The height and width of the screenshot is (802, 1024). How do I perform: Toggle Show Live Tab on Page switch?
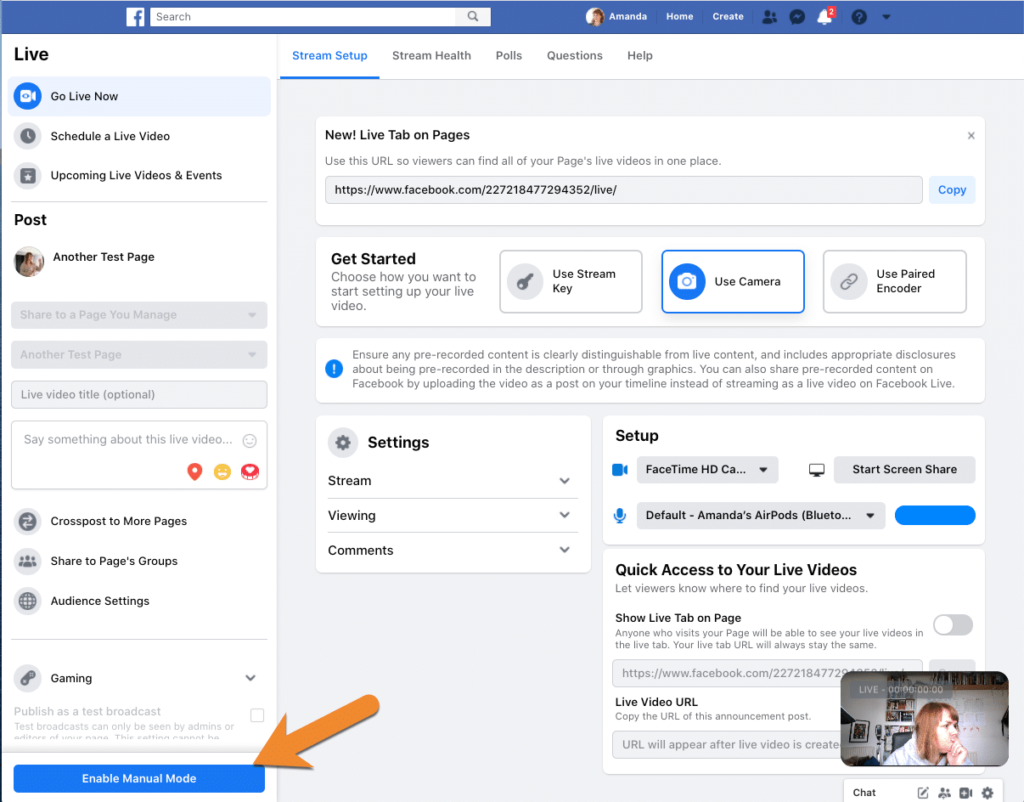click(x=952, y=625)
